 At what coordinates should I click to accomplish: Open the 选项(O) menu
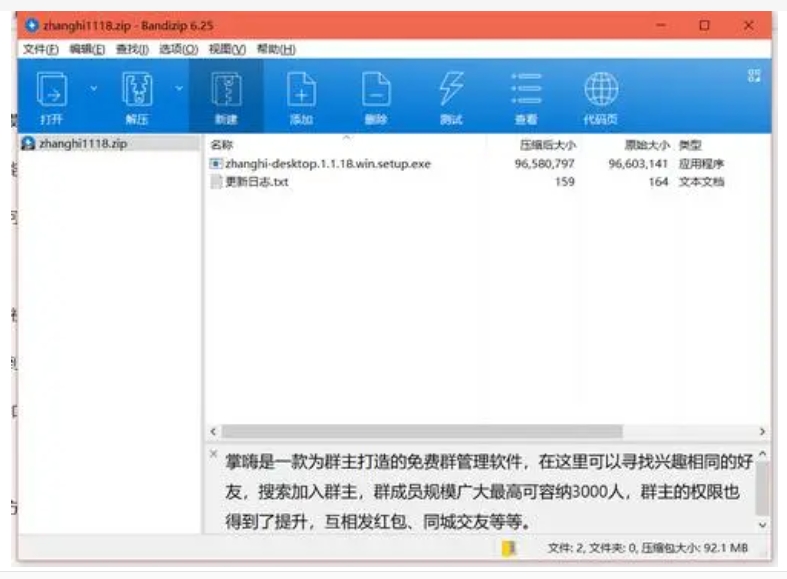click(179, 49)
